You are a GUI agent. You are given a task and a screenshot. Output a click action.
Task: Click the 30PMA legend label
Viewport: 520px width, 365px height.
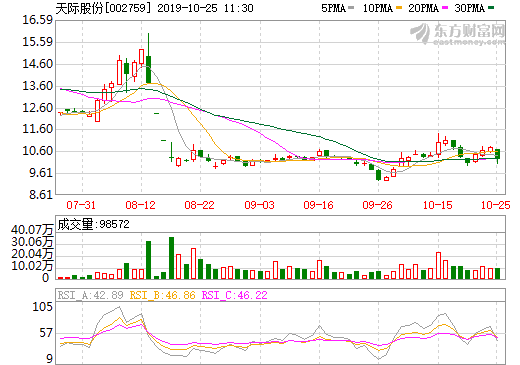tap(469, 8)
